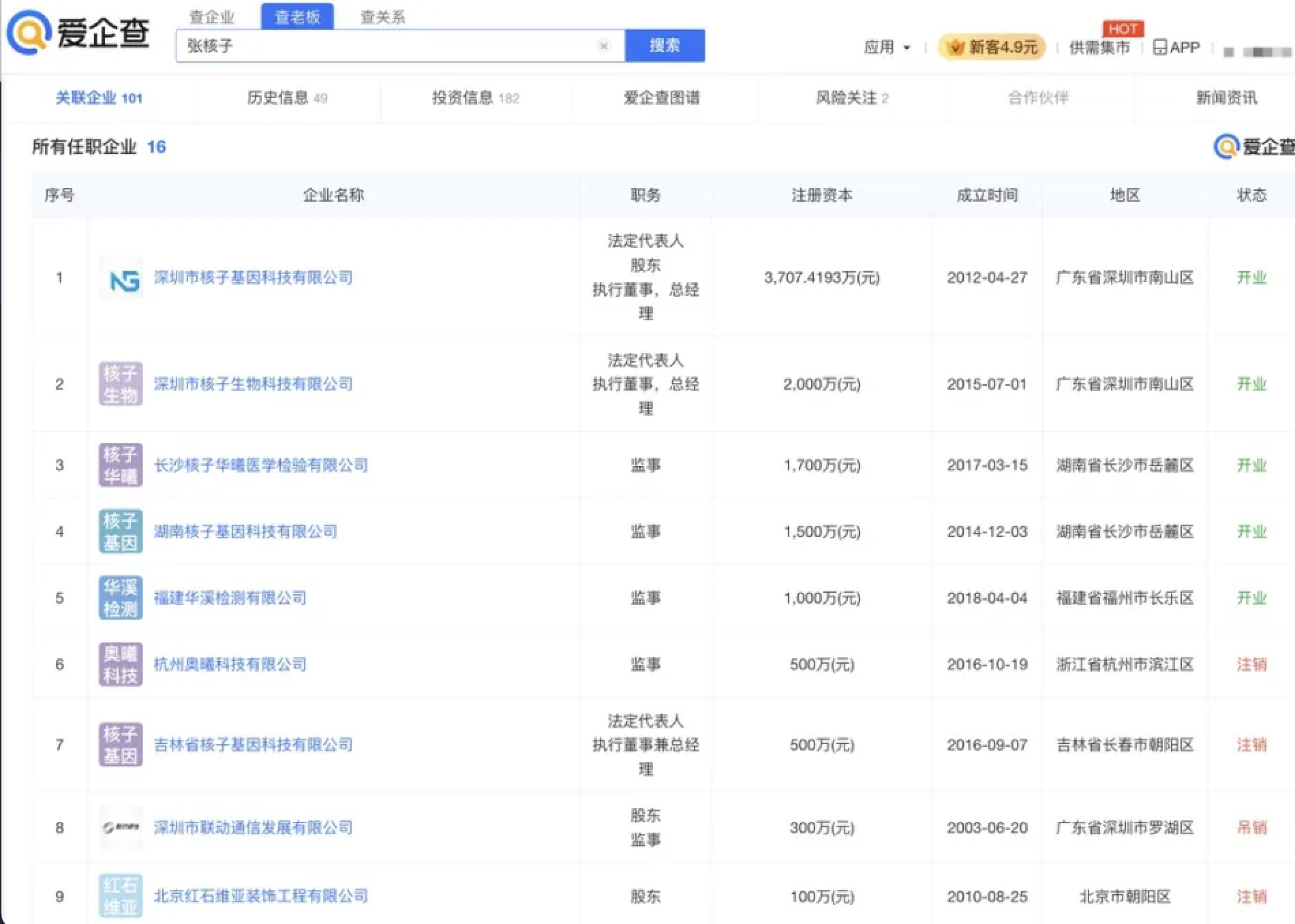
Task: Open the 新客4.9元 promotion badge
Action: [x=992, y=47]
